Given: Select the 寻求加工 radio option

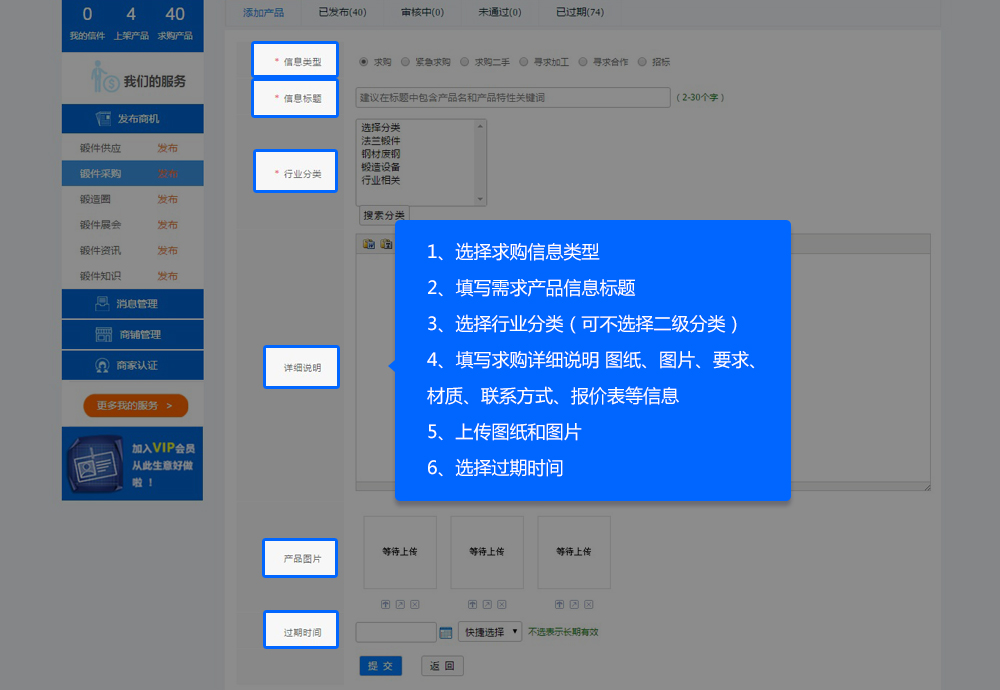Looking at the screenshot, I should pos(523,62).
